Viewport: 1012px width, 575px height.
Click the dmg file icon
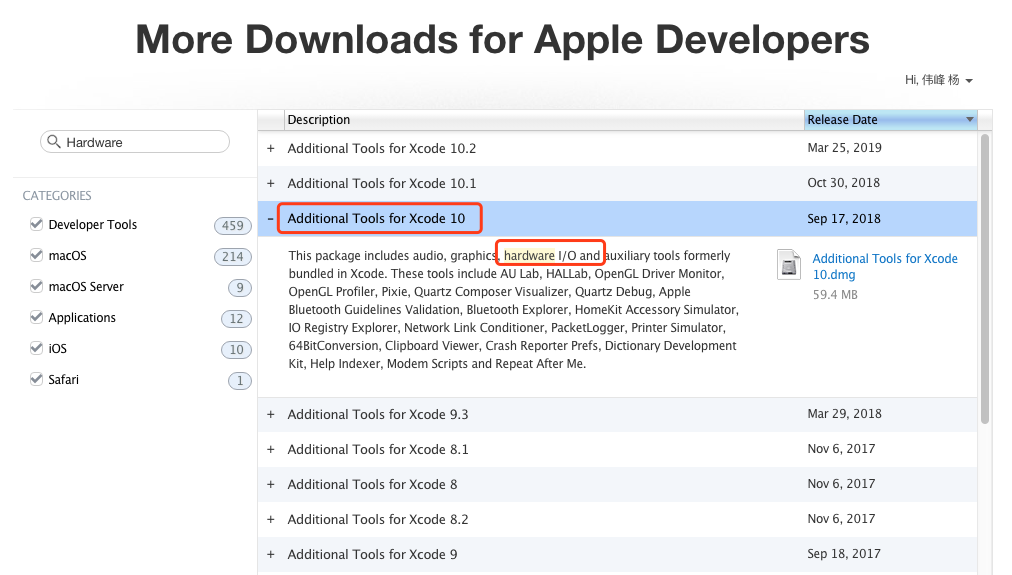click(x=789, y=265)
